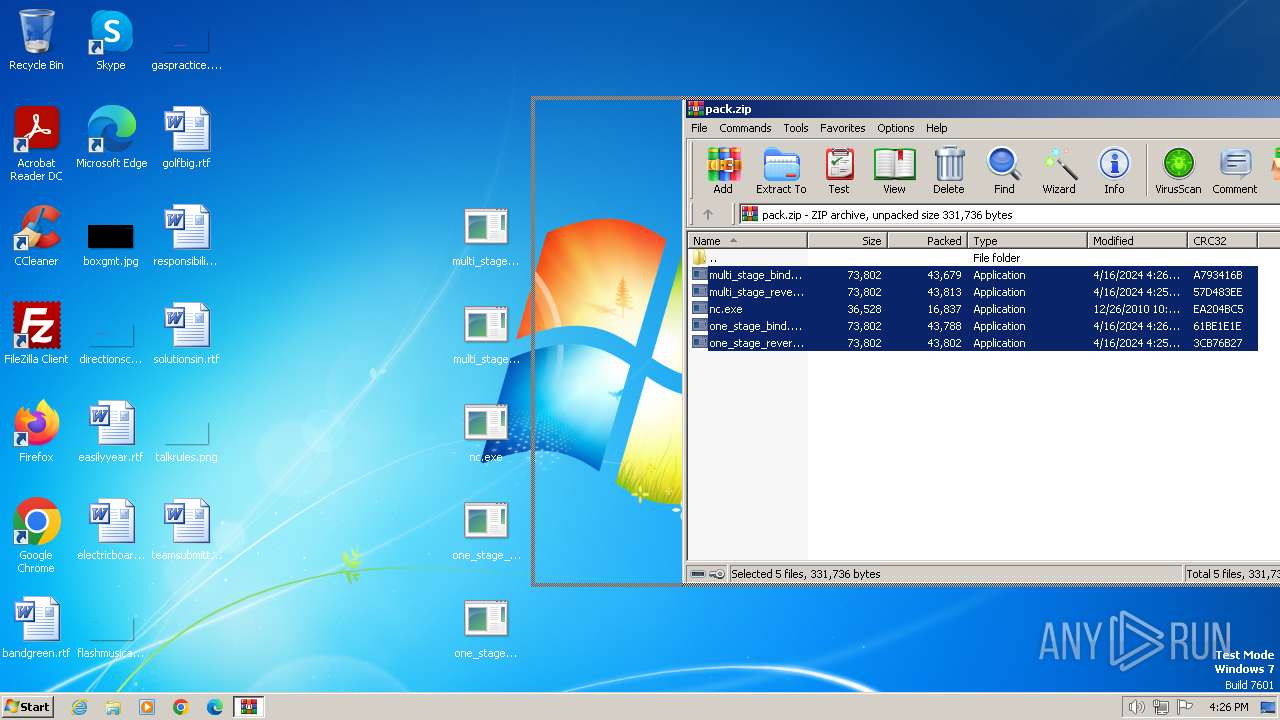The width and height of the screenshot is (1280, 720).
Task: Open the Skype desktop shortcut
Action: tap(110, 40)
